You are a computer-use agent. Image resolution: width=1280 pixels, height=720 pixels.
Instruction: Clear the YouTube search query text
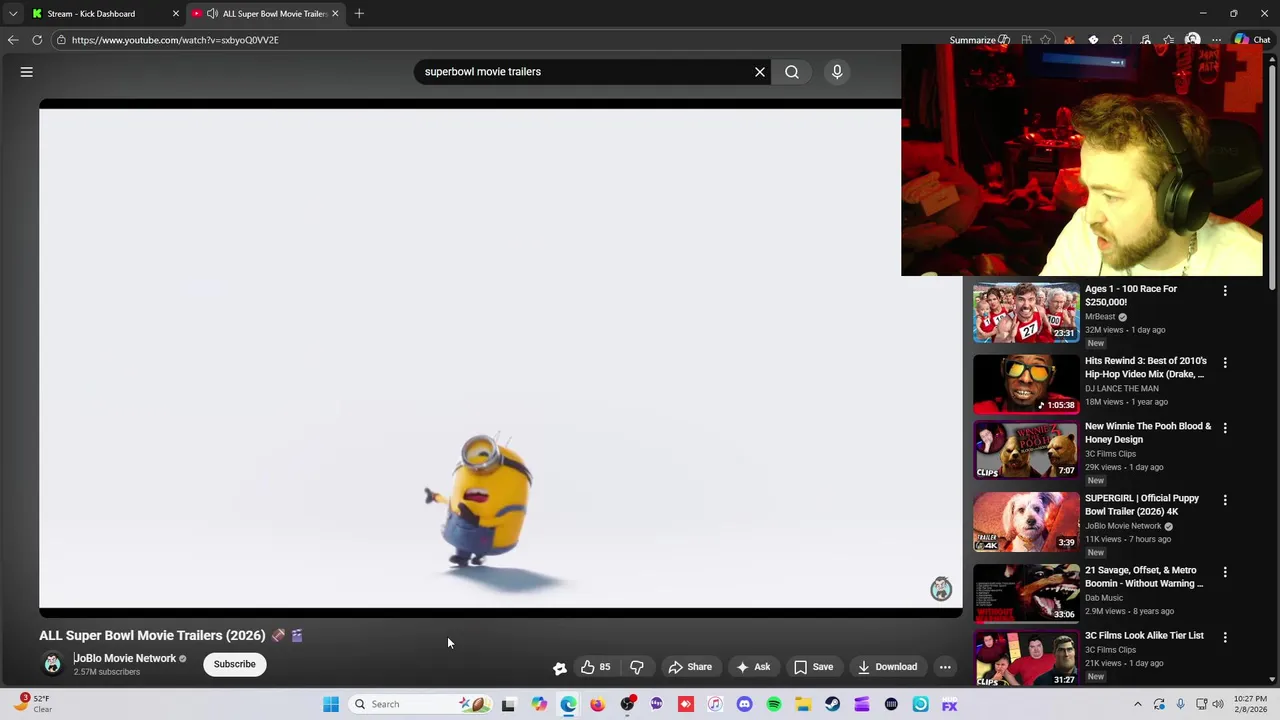(760, 72)
